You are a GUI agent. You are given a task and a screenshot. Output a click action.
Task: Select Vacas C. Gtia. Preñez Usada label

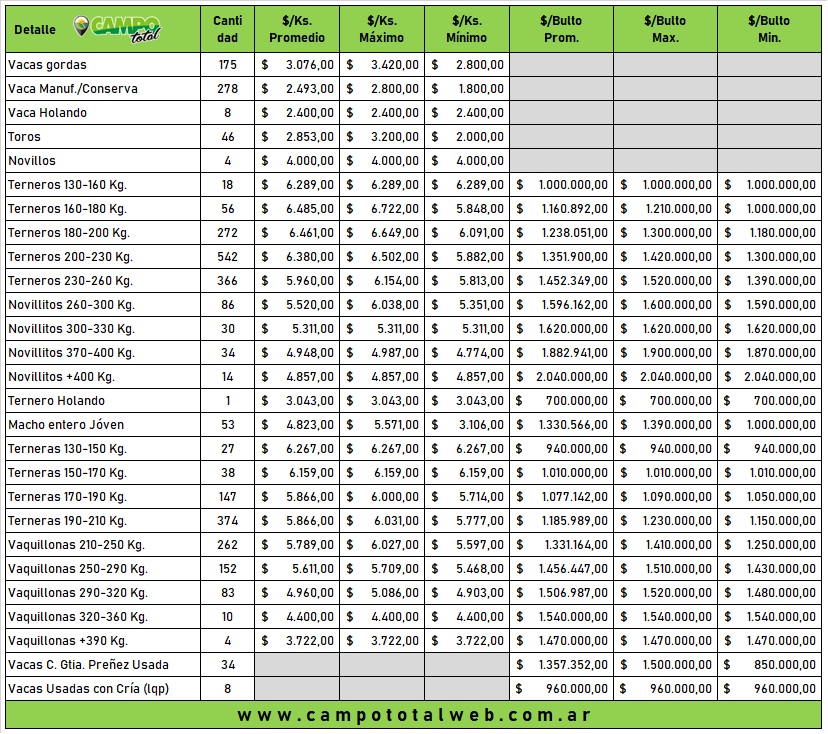(88, 665)
